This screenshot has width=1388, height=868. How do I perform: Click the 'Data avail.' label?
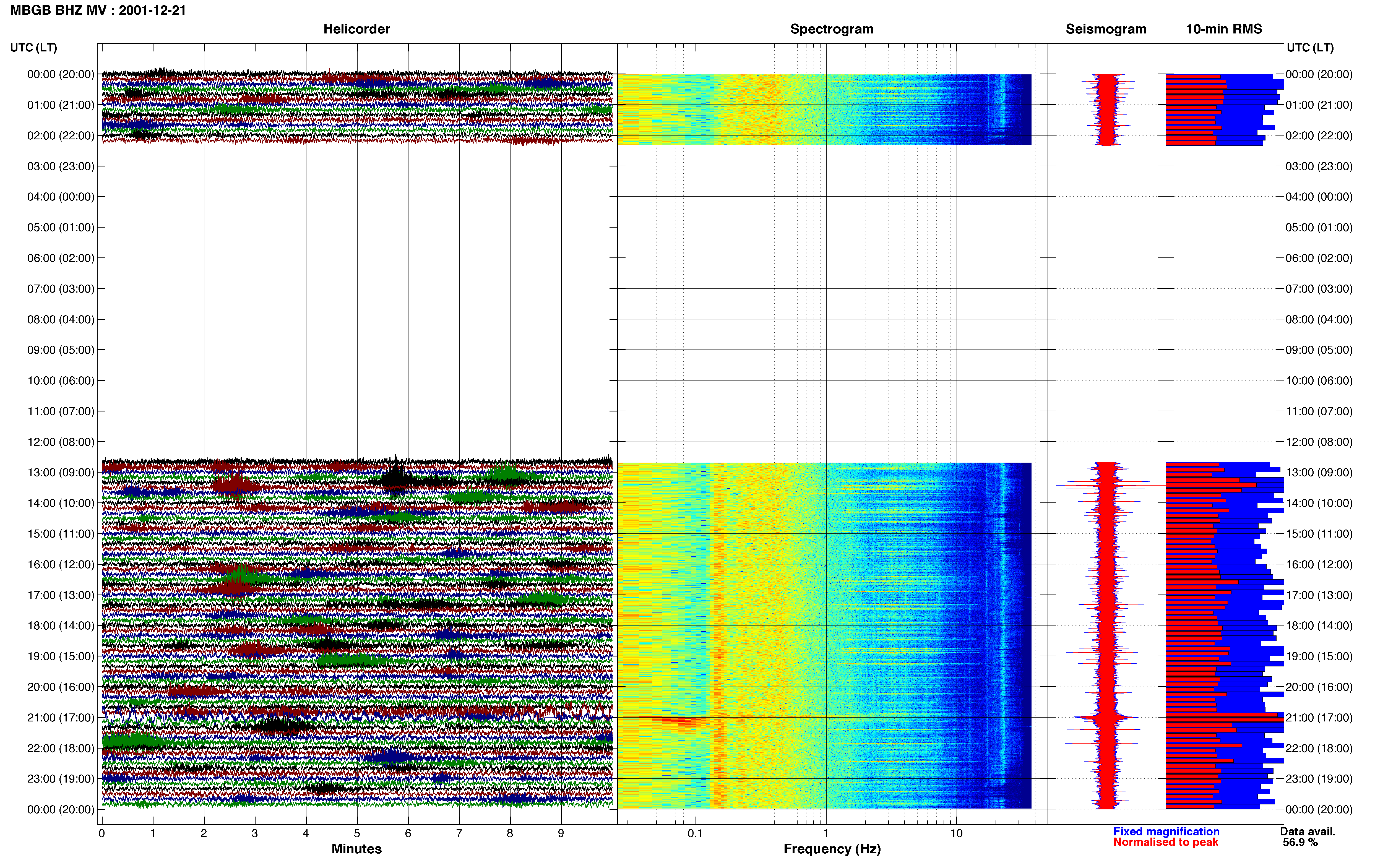(1308, 831)
